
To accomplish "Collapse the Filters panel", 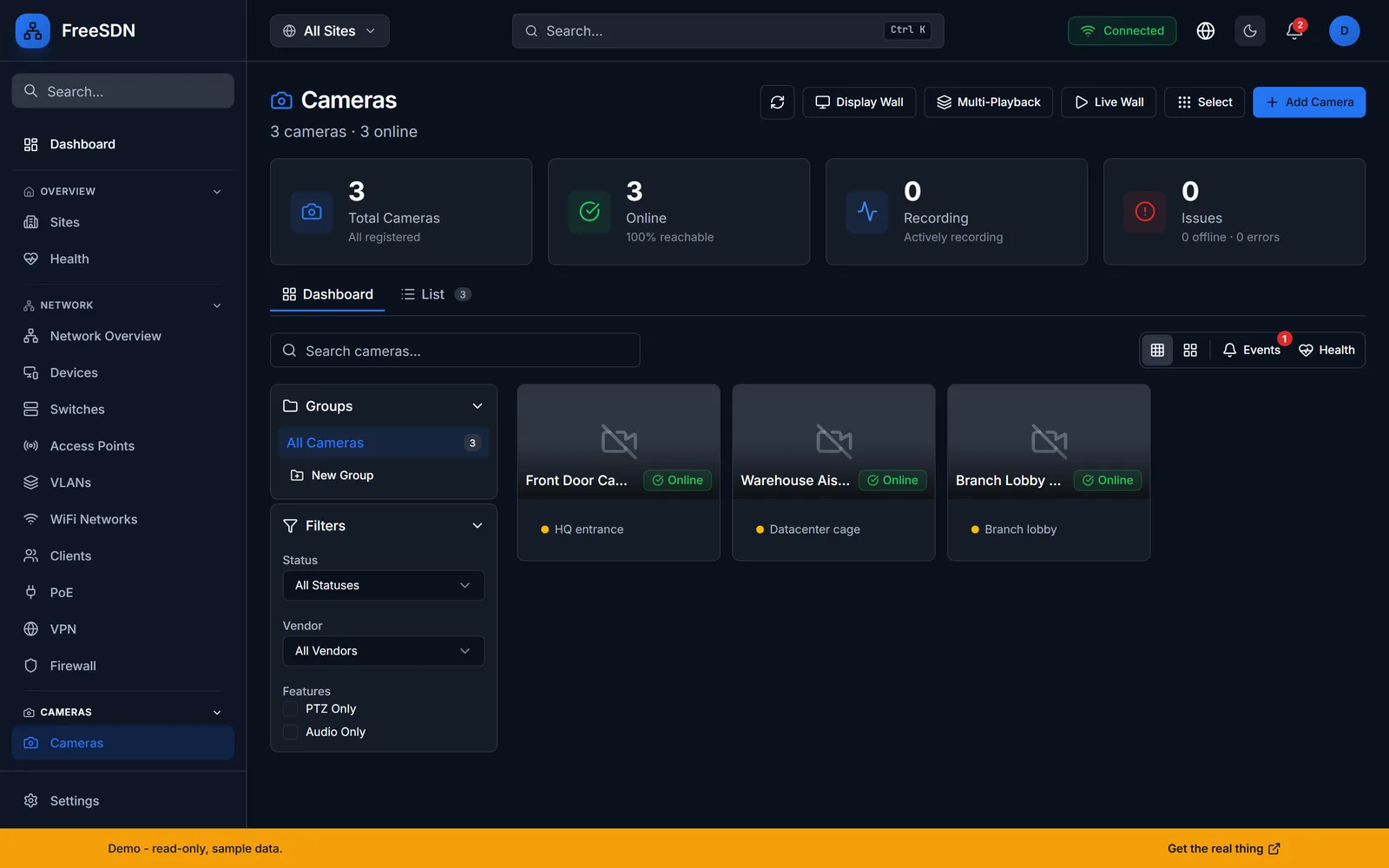I will [x=477, y=526].
